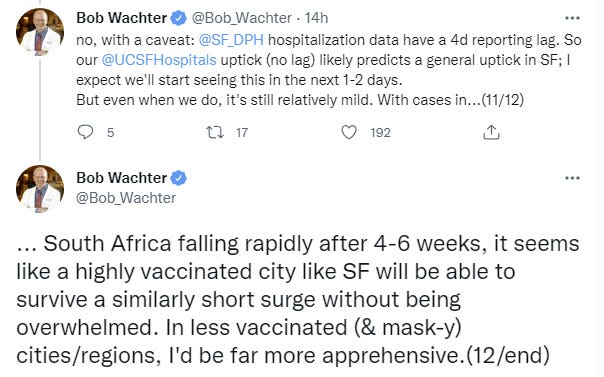
Task: Click the like count 192
Action: (x=380, y=132)
